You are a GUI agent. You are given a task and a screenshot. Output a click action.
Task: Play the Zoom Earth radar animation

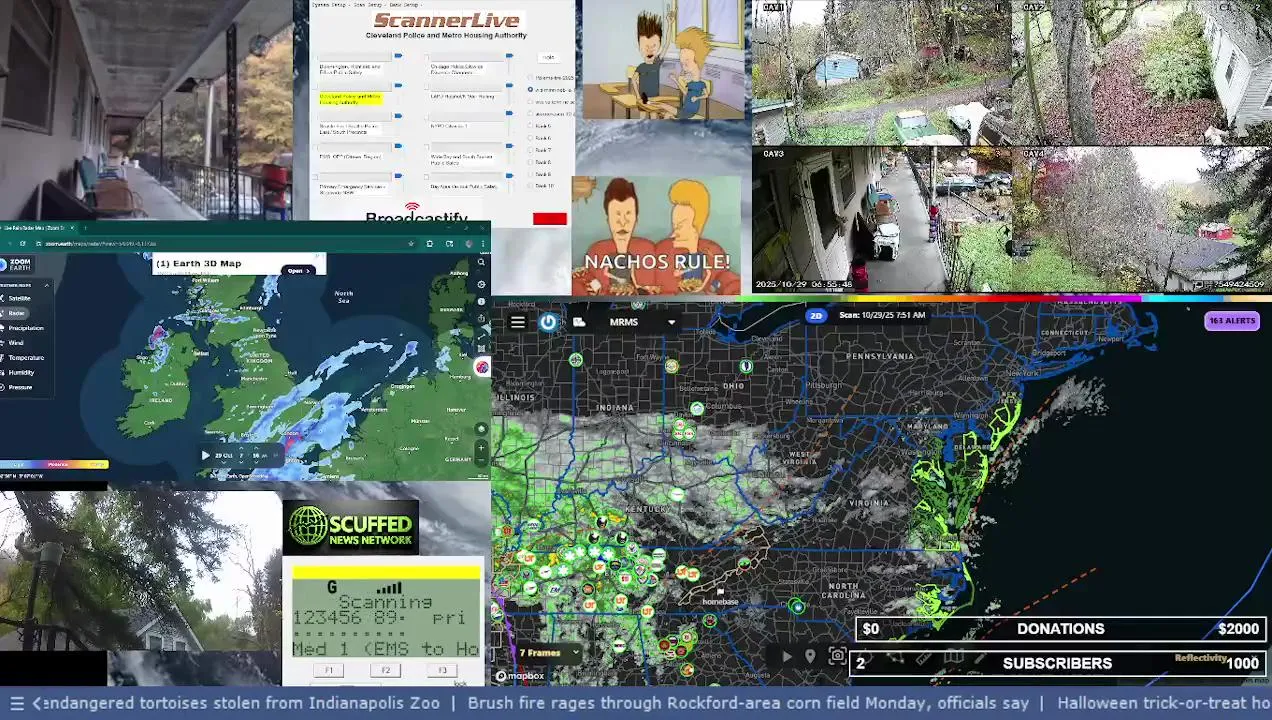click(x=205, y=455)
